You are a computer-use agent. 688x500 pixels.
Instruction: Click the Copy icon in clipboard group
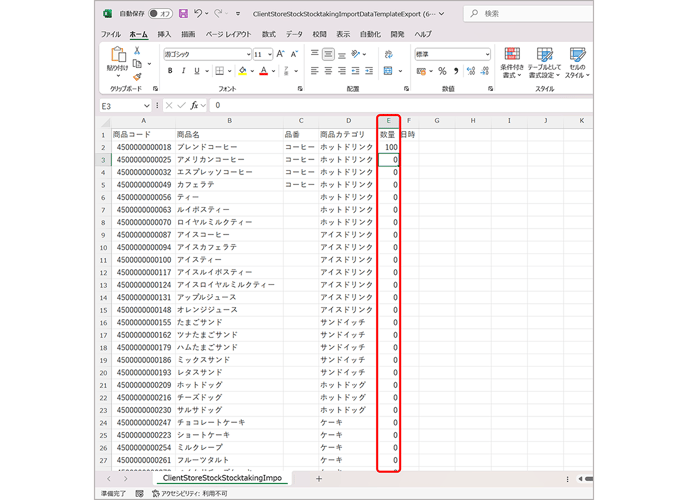pos(137,64)
